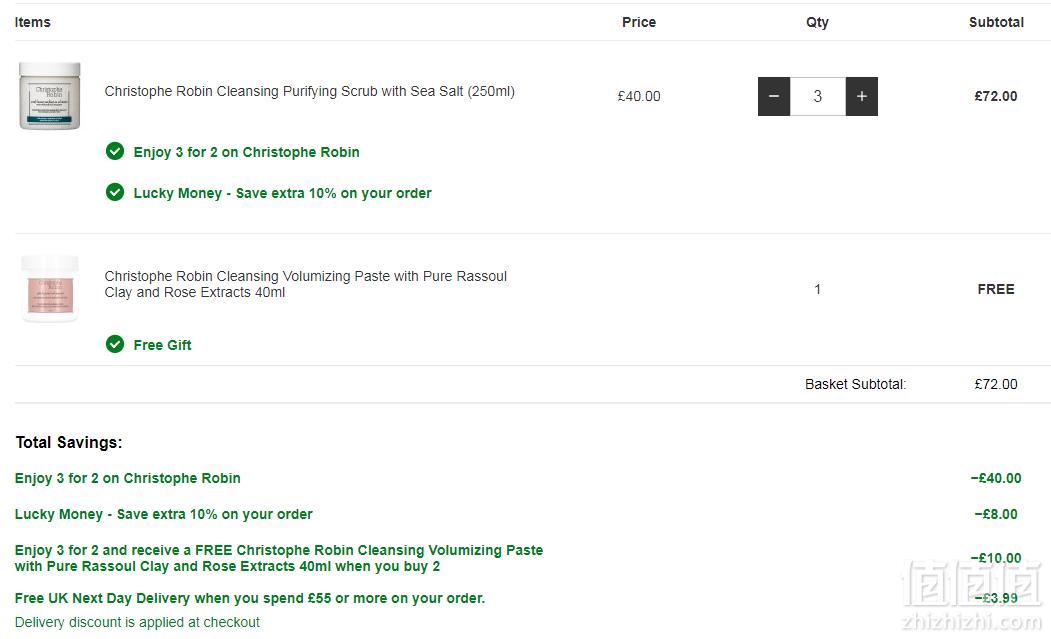Click the green checkmark beside Free Gift

click(115, 344)
